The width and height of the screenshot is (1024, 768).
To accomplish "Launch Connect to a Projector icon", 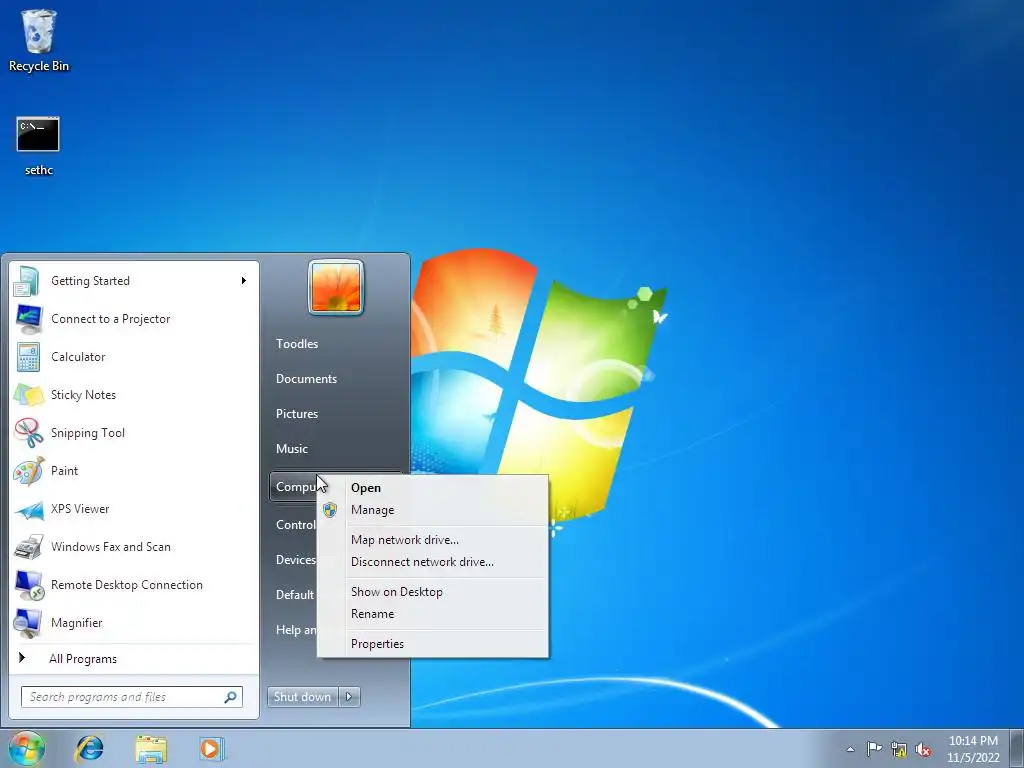I will [28, 319].
